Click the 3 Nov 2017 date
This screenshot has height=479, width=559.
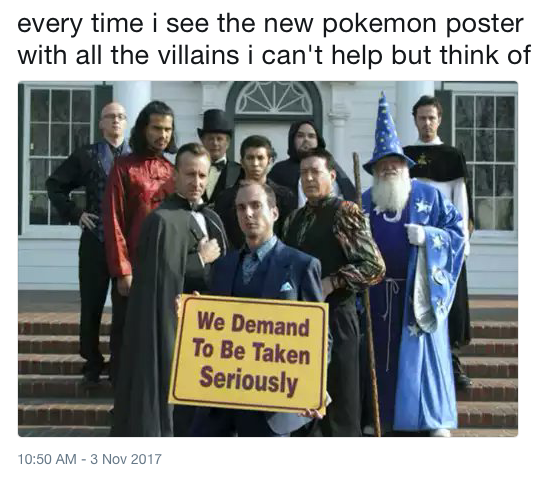(126, 459)
